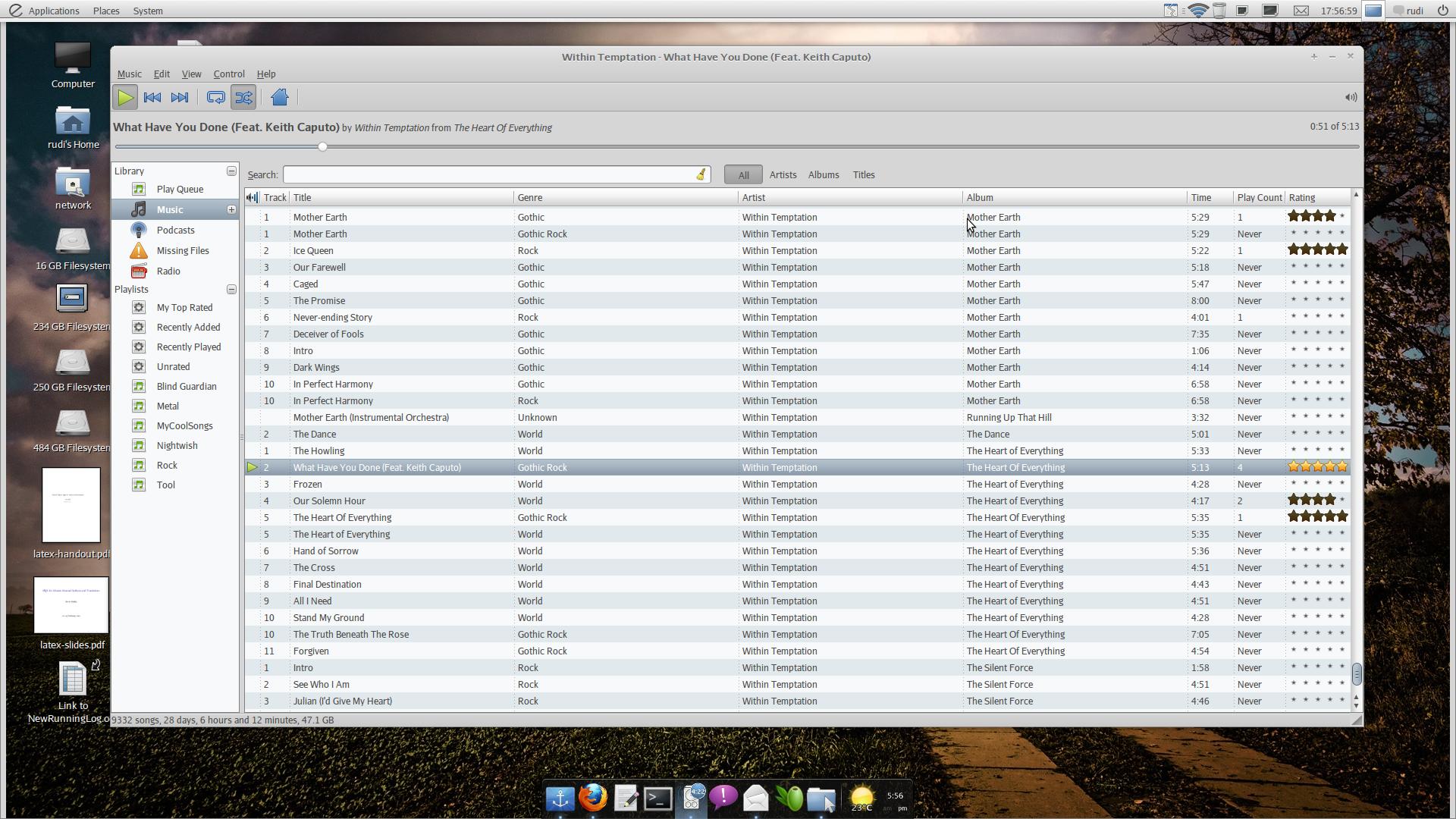The image size is (1456, 819).
Task: Expand the Music source plus button
Action: point(231,209)
